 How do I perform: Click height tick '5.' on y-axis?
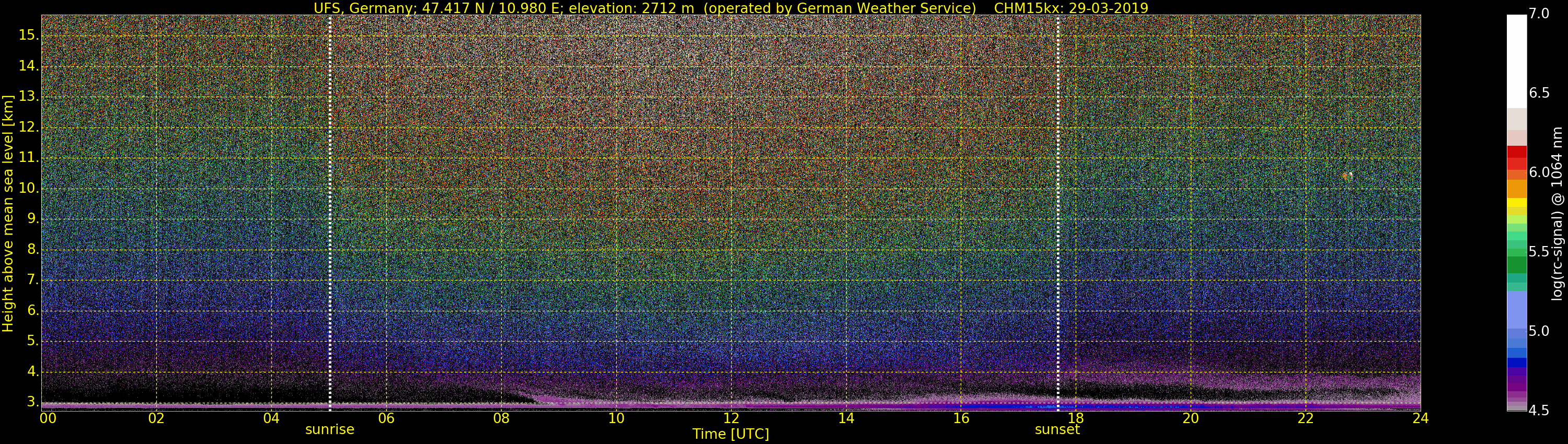pos(32,341)
